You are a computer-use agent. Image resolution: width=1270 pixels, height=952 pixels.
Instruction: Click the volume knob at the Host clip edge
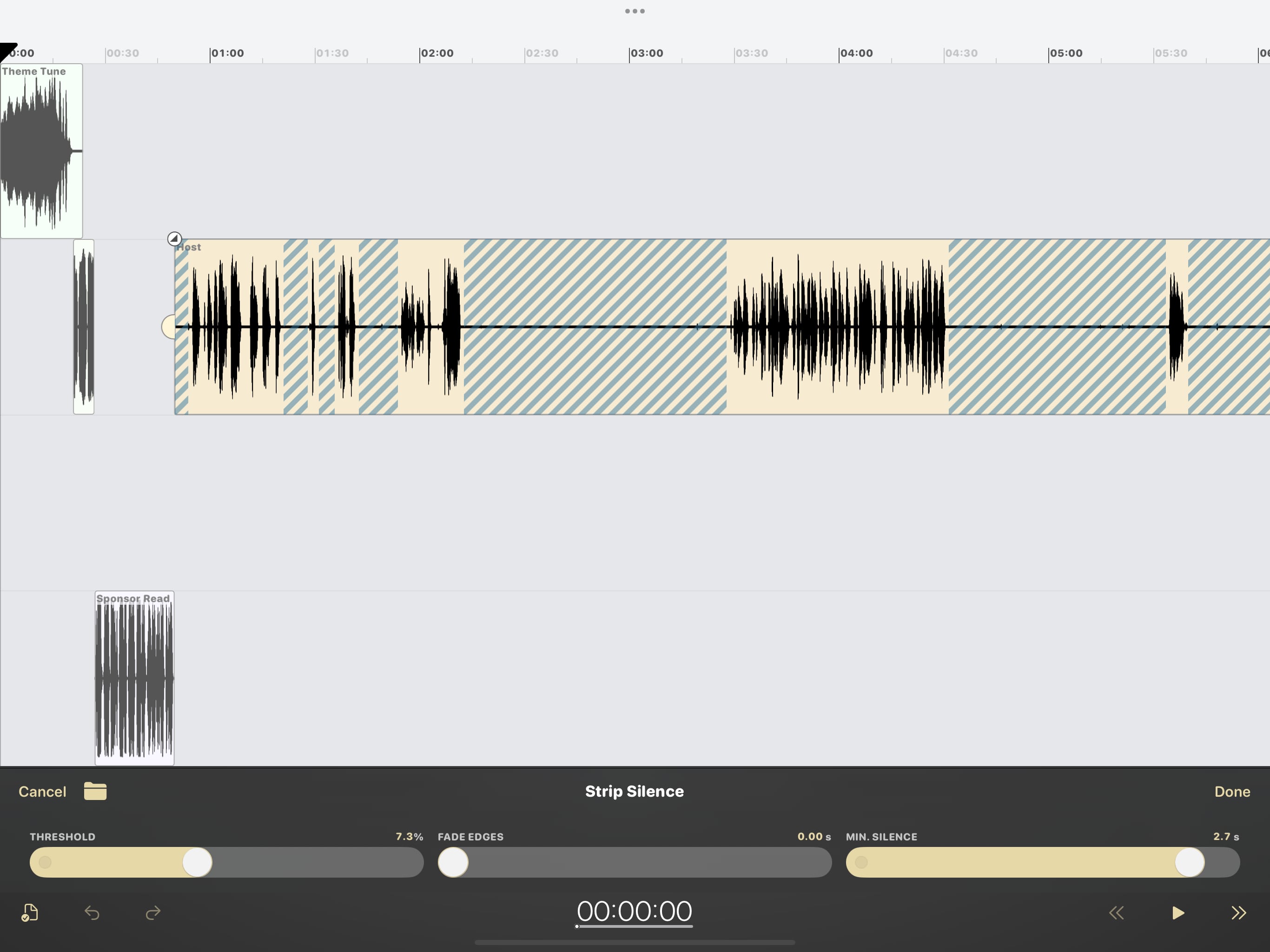(x=168, y=327)
